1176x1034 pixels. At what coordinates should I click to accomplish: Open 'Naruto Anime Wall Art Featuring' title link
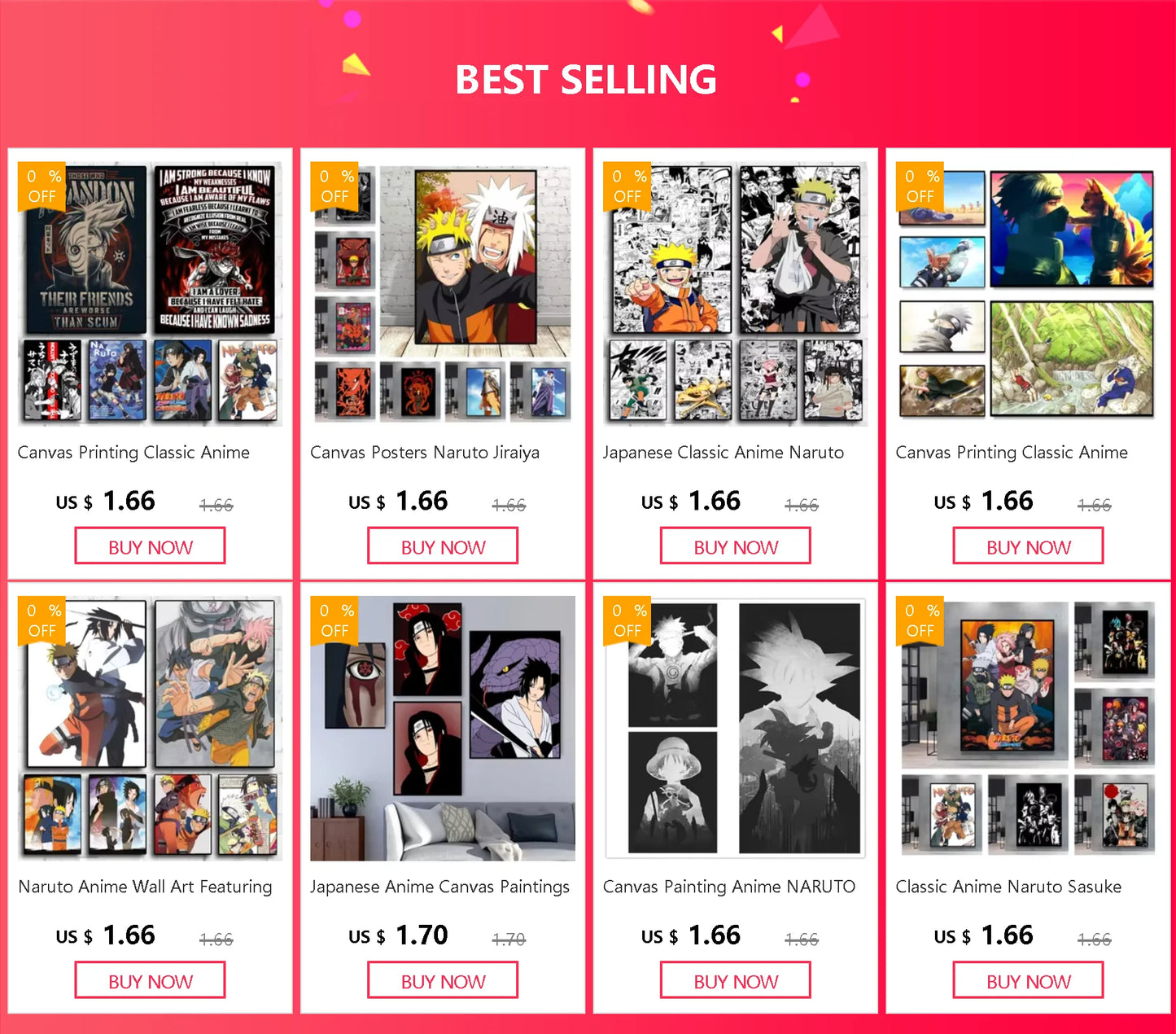tap(146, 887)
